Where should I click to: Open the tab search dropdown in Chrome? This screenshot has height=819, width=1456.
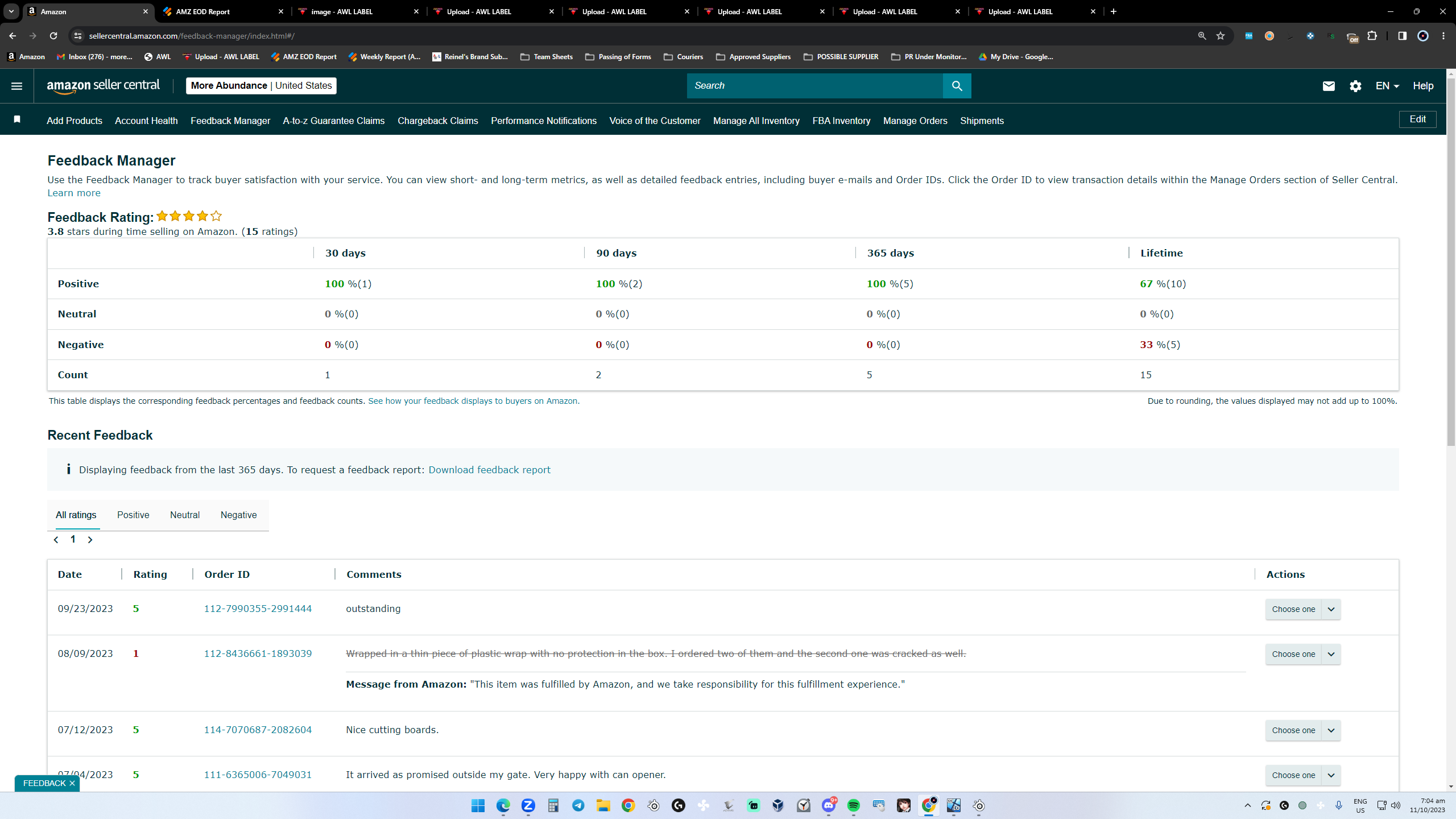click(x=11, y=11)
